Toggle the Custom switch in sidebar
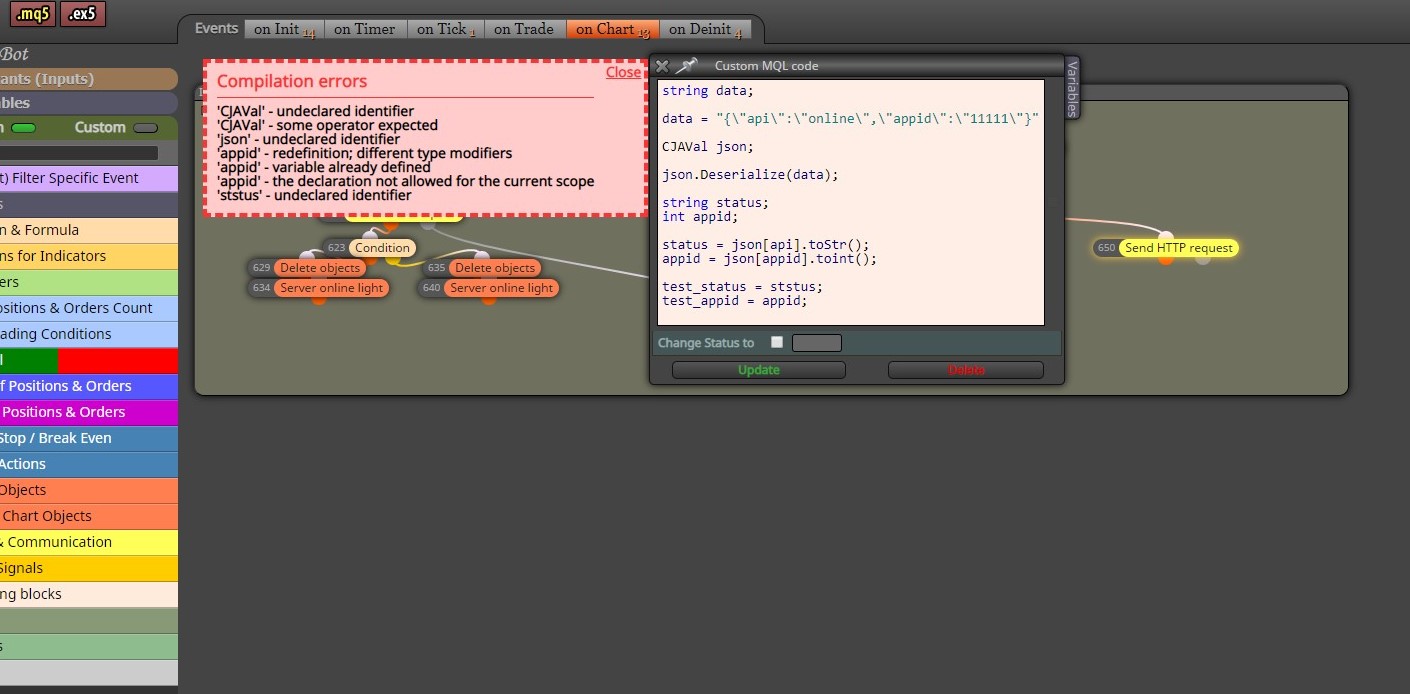Image resolution: width=1410 pixels, height=694 pixels. [145, 128]
